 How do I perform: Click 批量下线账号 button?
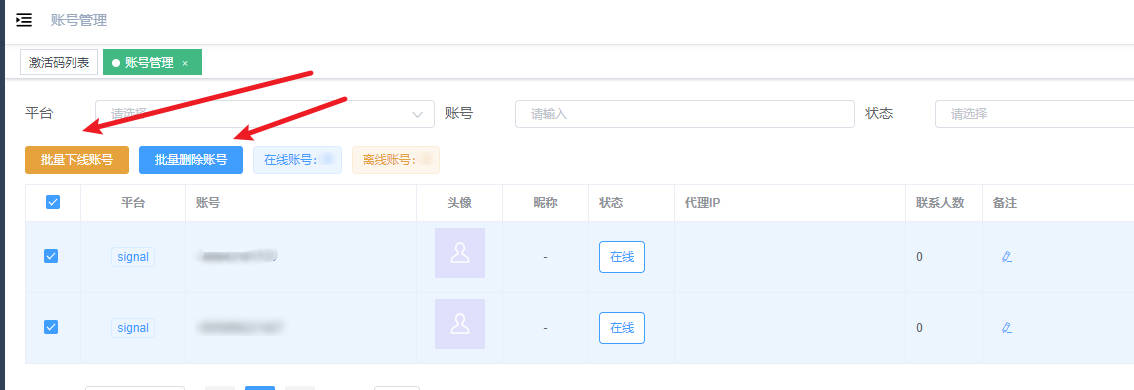[x=77, y=160]
